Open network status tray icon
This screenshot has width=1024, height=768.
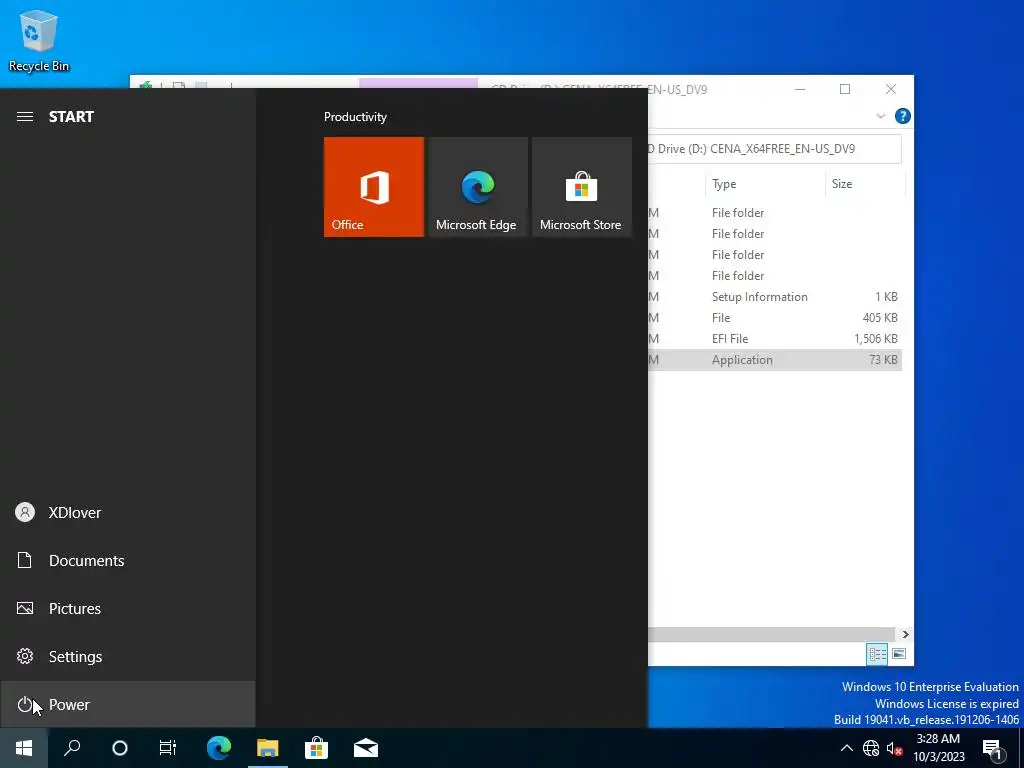click(x=871, y=748)
